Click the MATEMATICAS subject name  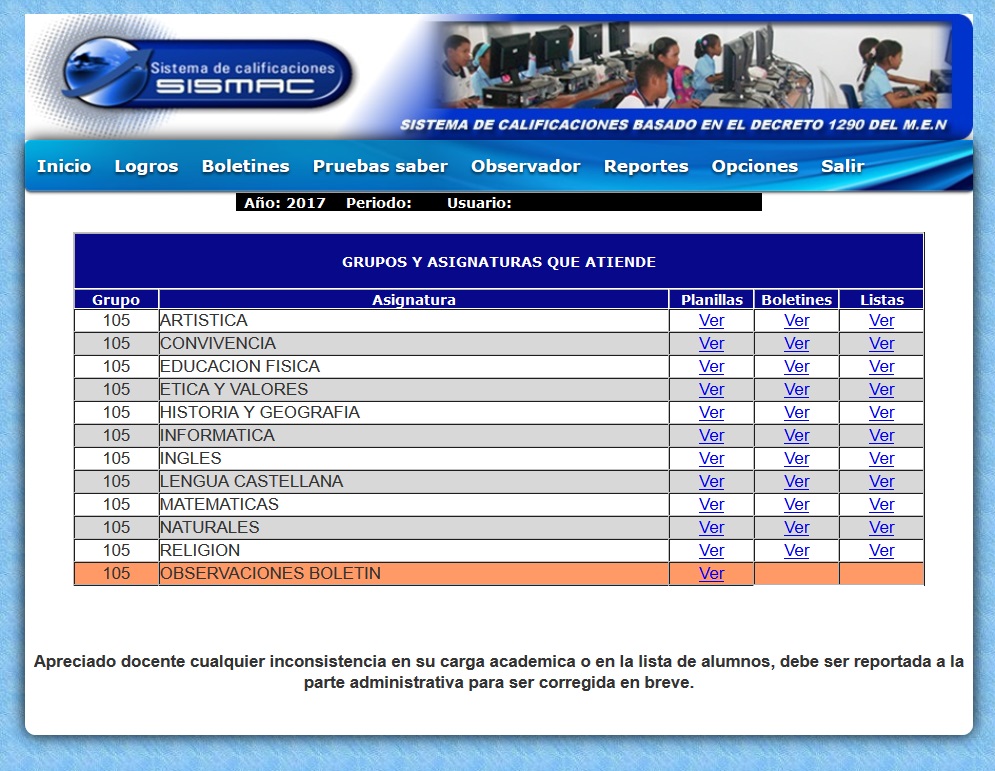[x=219, y=504]
